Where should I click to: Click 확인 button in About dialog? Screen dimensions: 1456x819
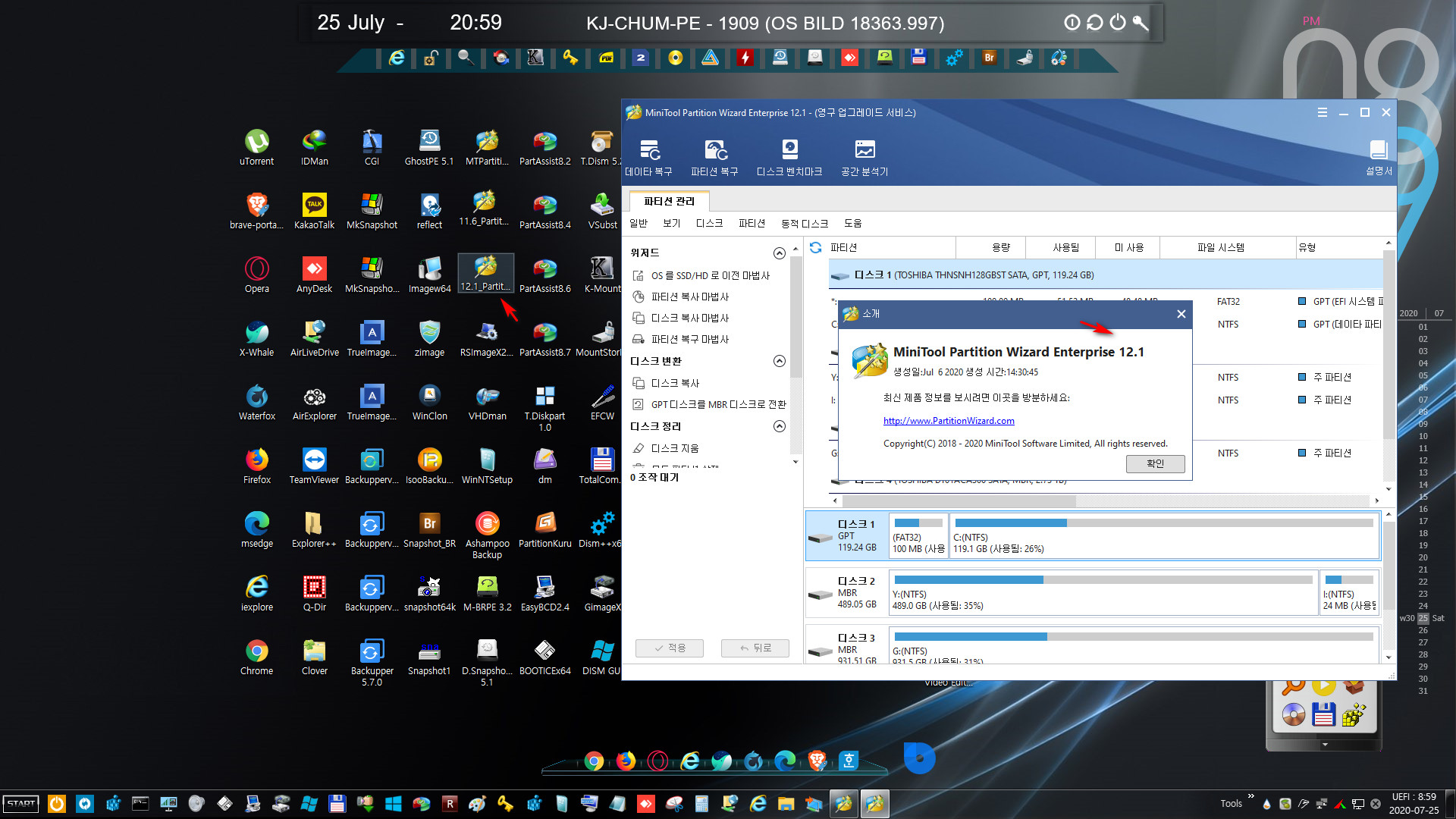coord(1155,463)
